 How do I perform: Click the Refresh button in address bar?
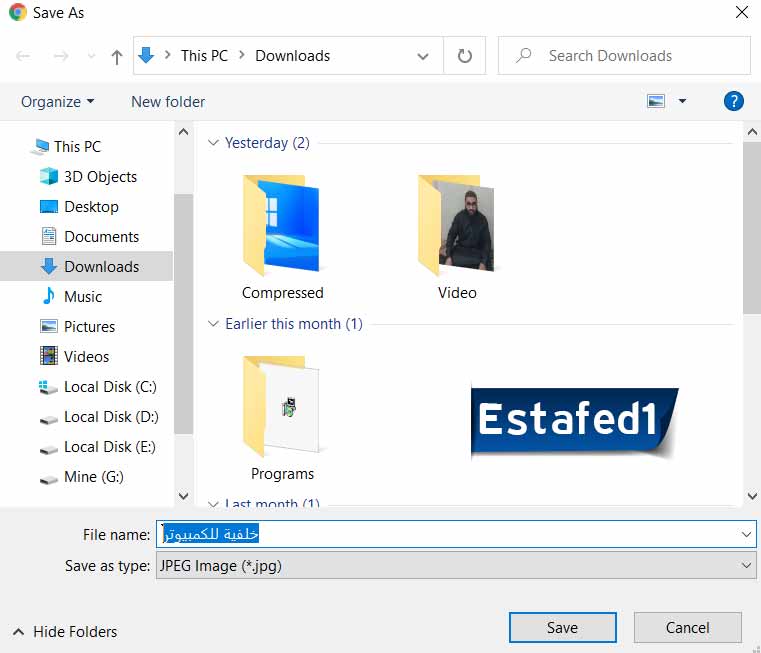tap(464, 56)
